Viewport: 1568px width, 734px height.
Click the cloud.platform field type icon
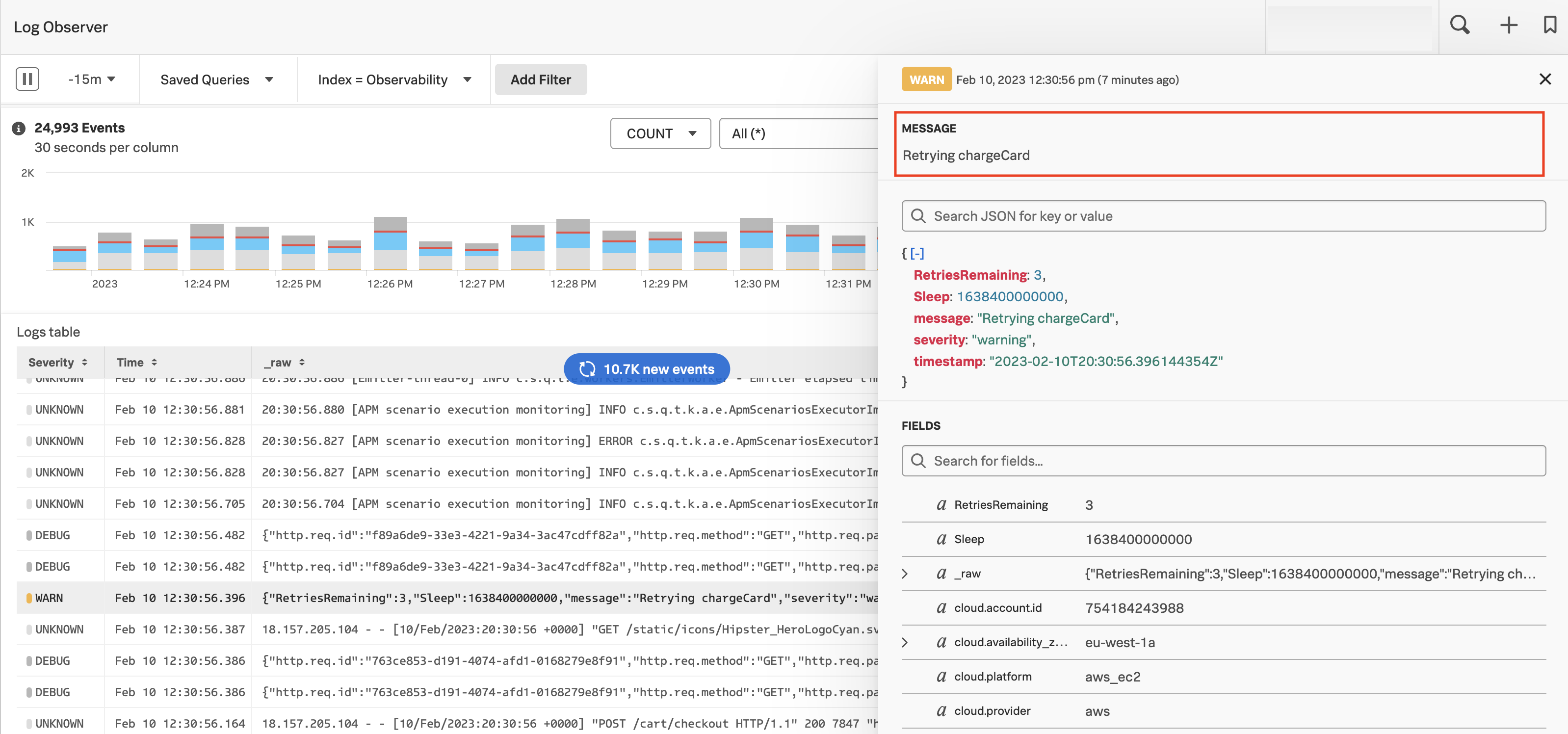pyautogui.click(x=941, y=677)
